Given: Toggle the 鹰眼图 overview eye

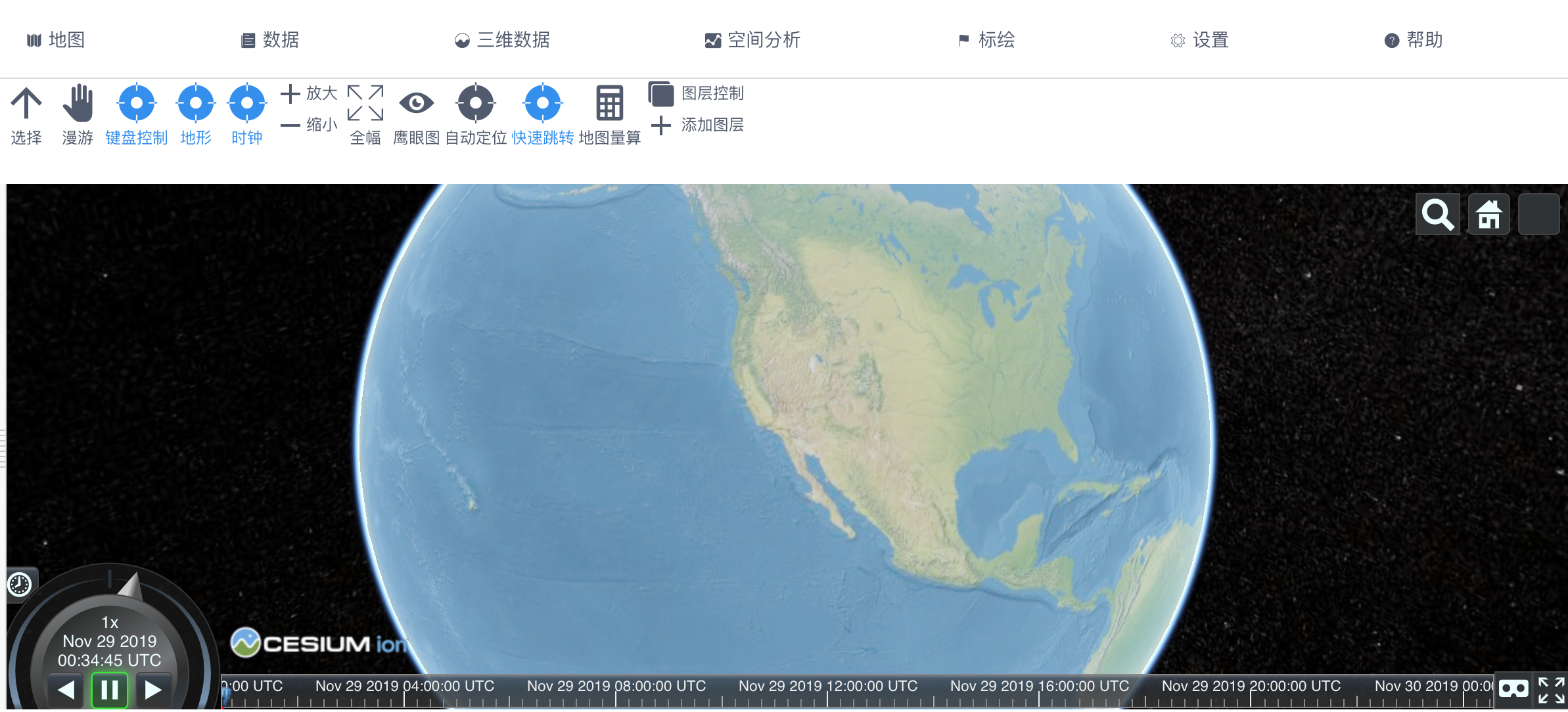Looking at the screenshot, I should [416, 104].
